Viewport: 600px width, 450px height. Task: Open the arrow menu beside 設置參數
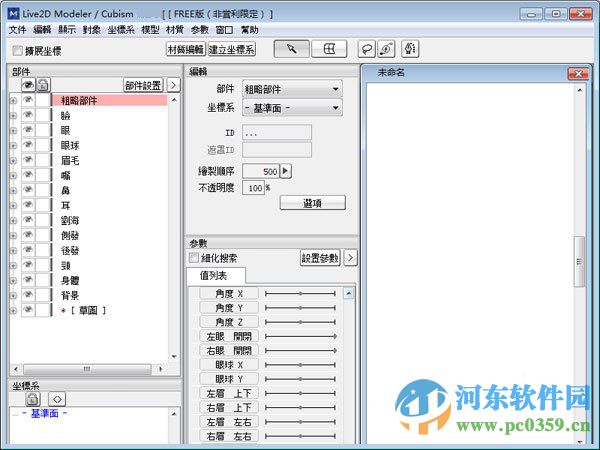pyautogui.click(x=351, y=258)
